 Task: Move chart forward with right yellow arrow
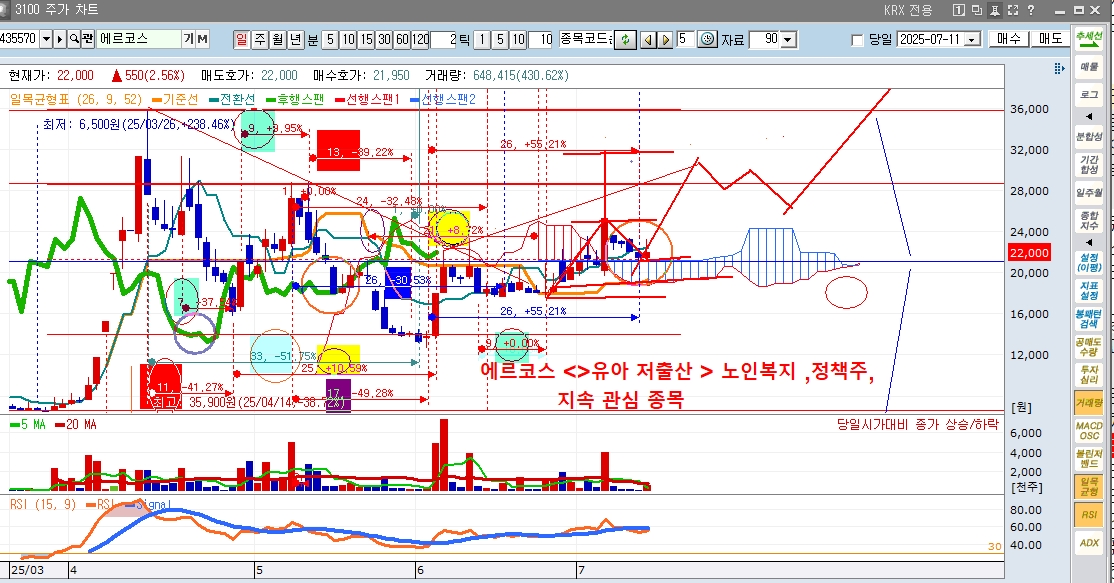[x=666, y=40]
